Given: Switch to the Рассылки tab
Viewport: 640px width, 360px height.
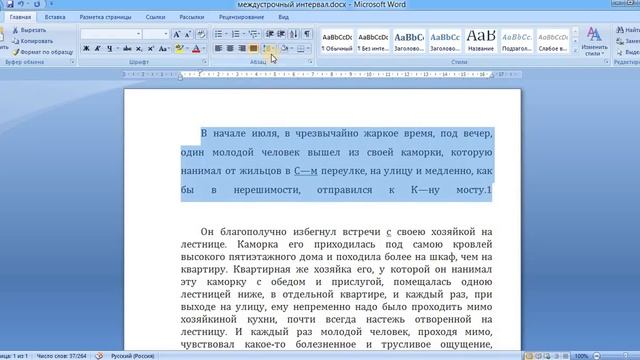Looking at the screenshot, I should [192, 17].
